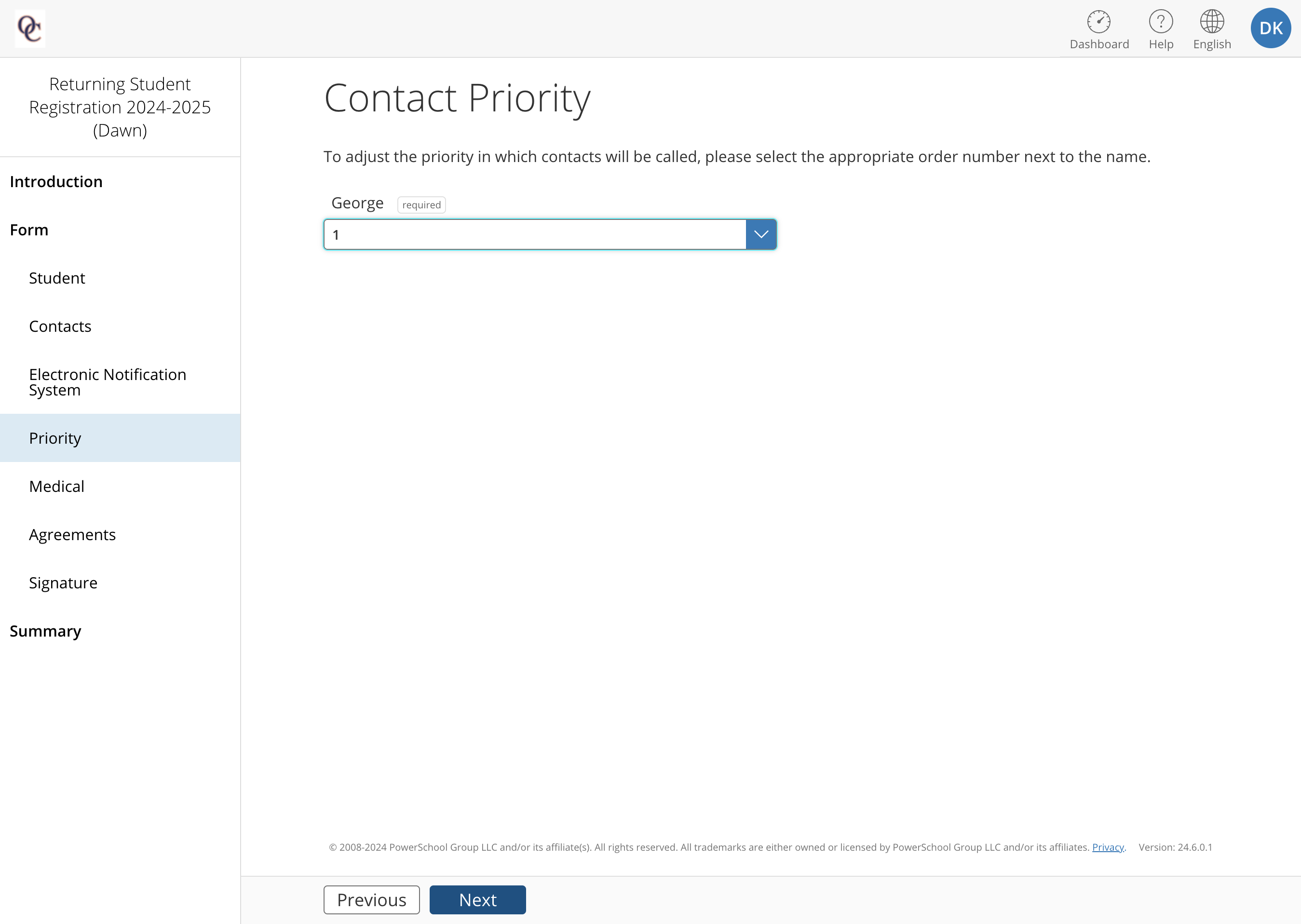1301x924 pixels.
Task: Navigate to the Student page
Action: pos(57,278)
